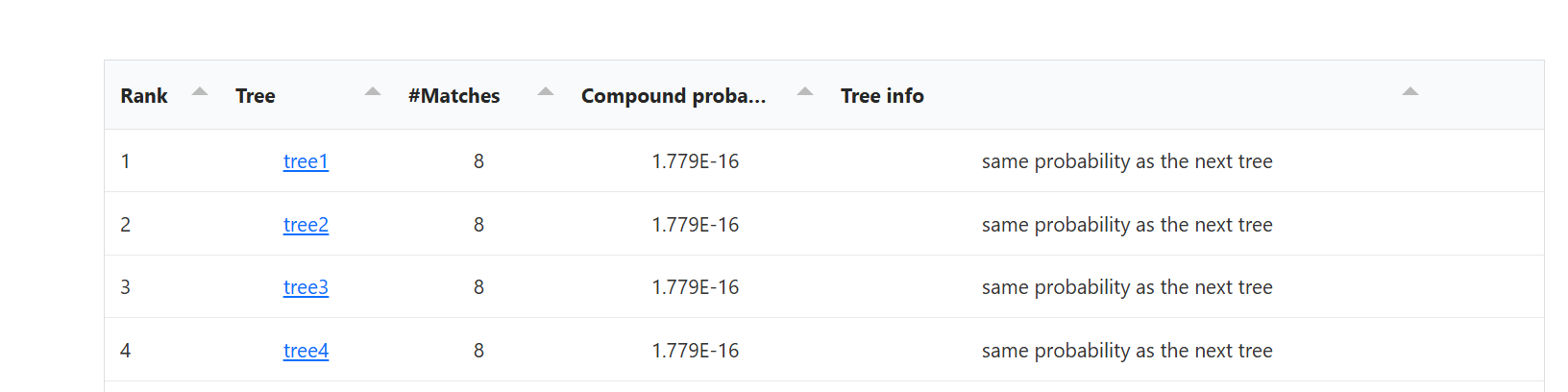Click the probability value in tree4's row

pyautogui.click(x=696, y=351)
